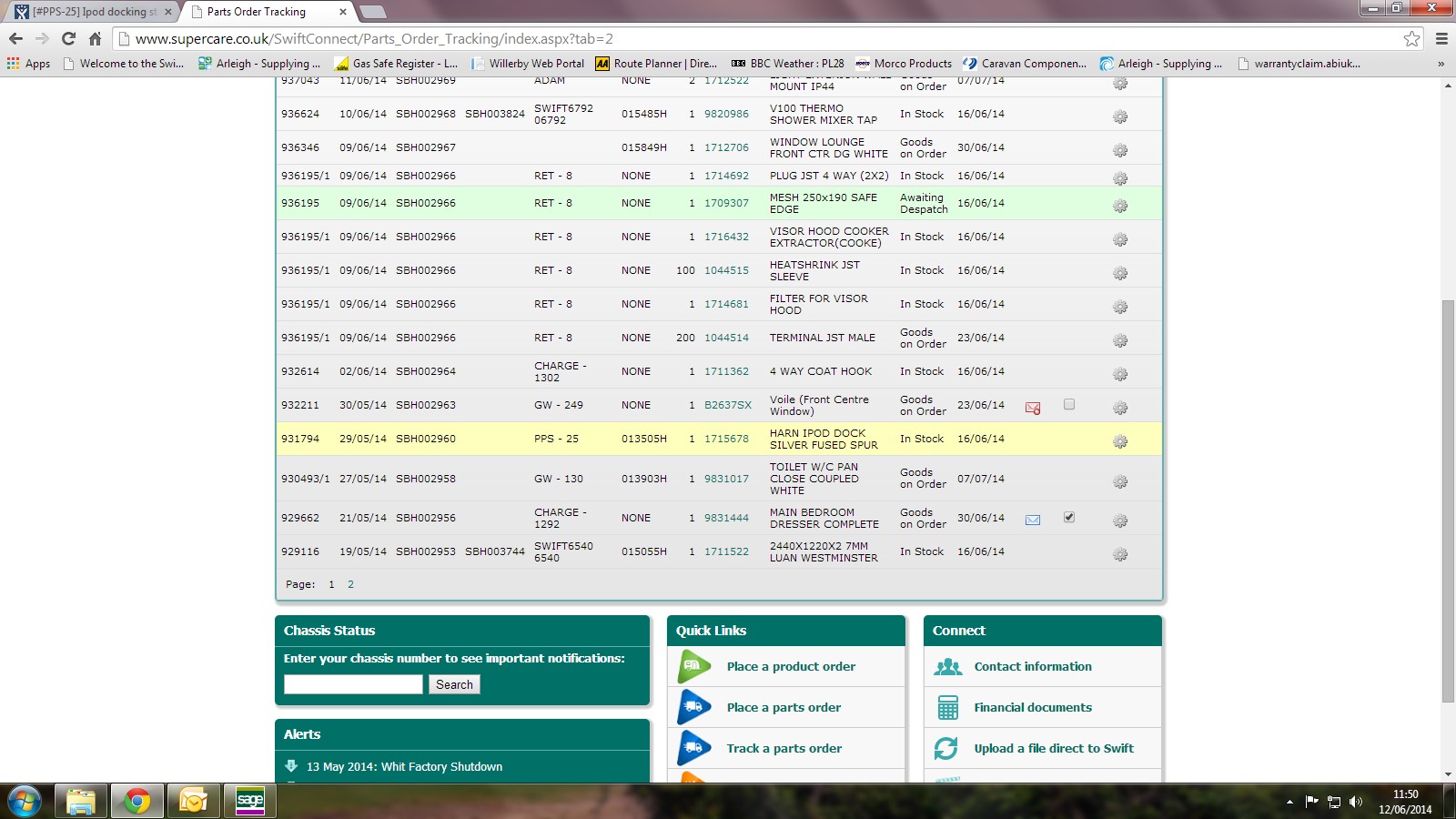Viewport: 1456px width, 819px height.
Task: Click the chassis number input field
Action: point(353,684)
